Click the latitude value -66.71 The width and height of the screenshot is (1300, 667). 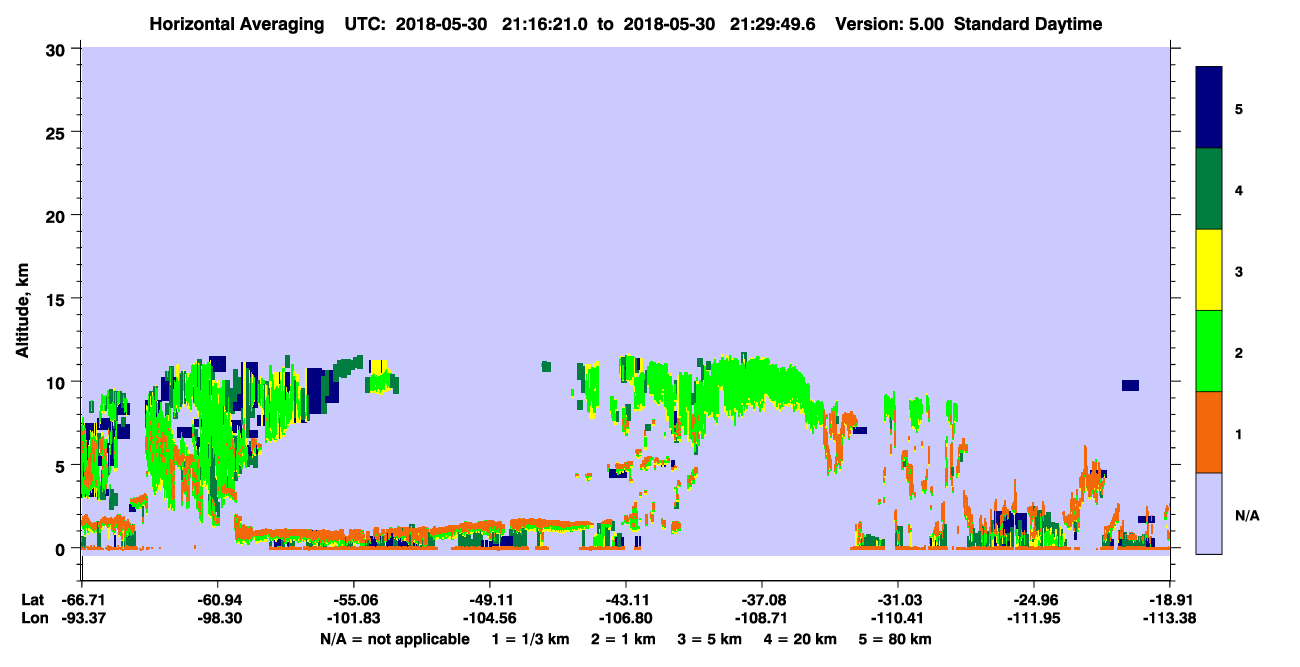point(82,599)
